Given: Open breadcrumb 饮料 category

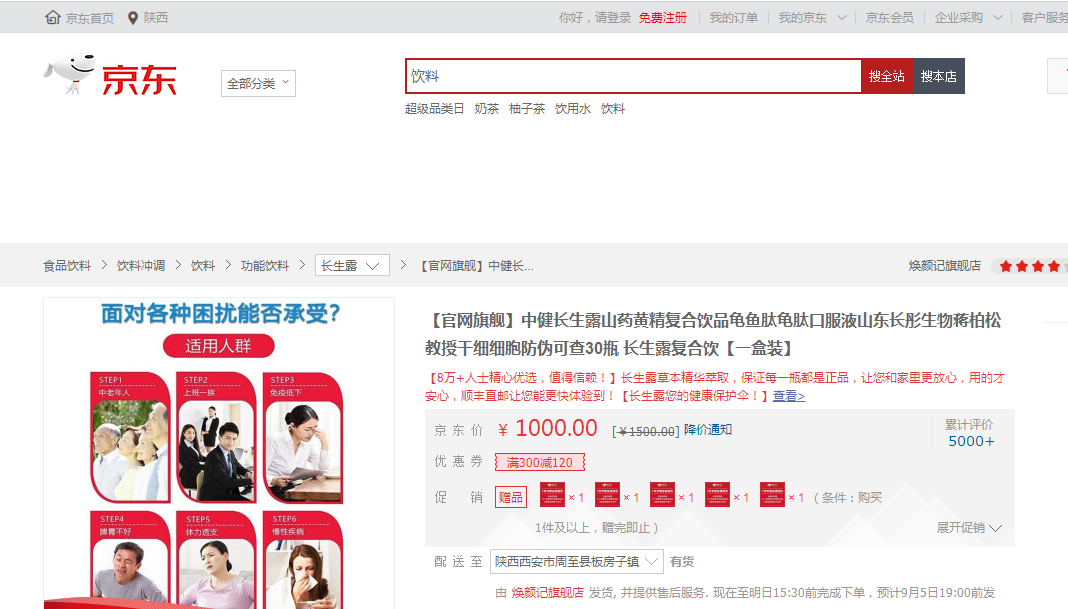Looking at the screenshot, I should tap(203, 266).
